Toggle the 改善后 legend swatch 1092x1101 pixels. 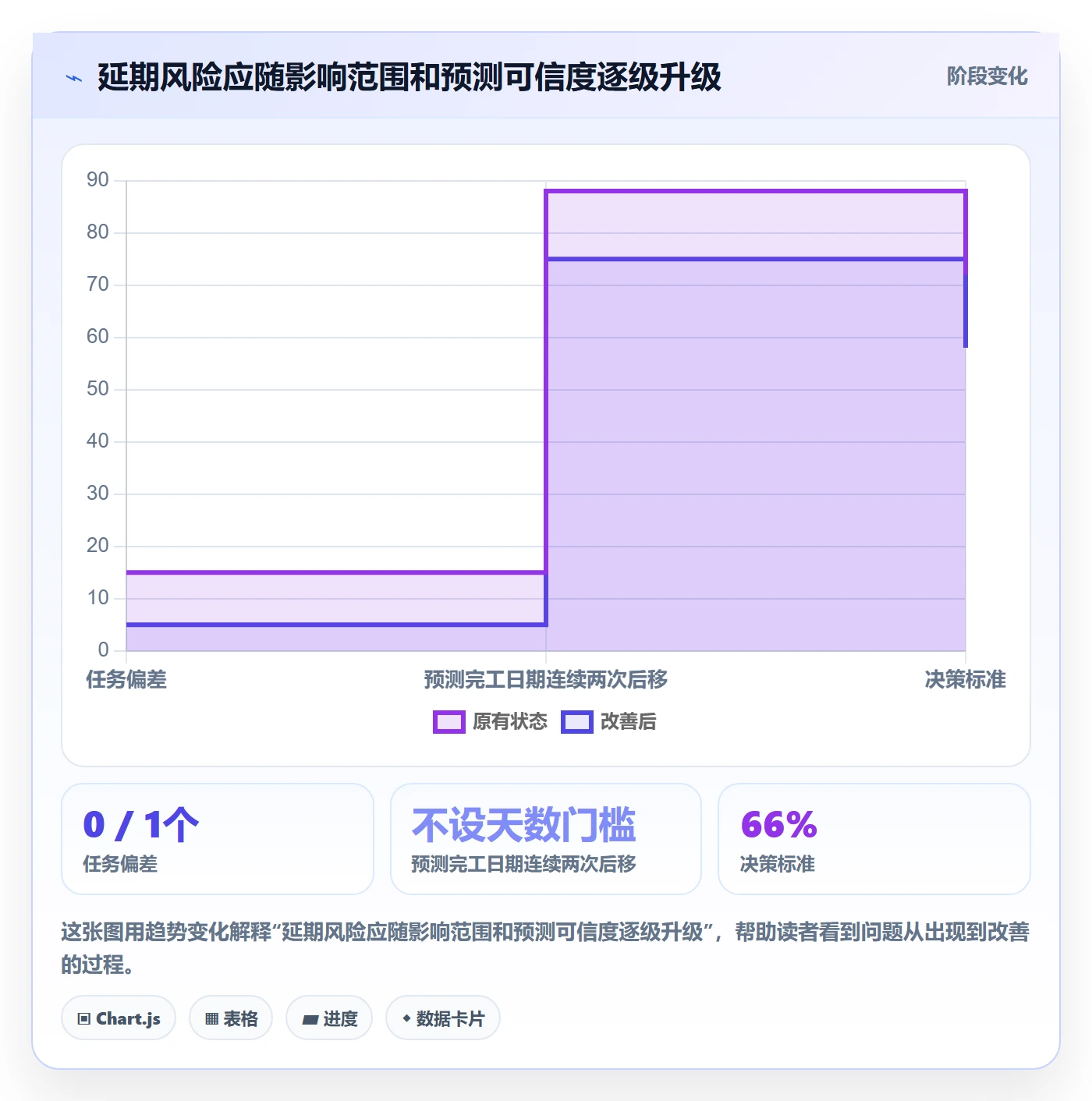(577, 722)
